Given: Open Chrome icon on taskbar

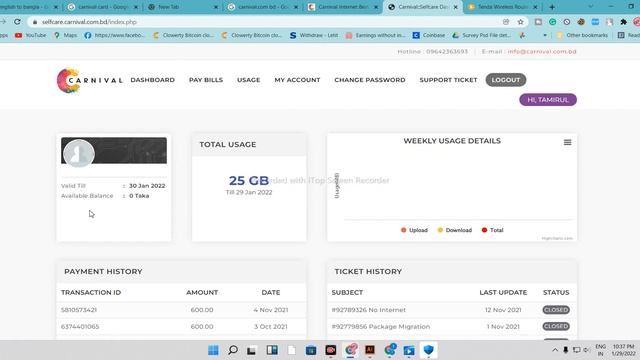Looking at the screenshot, I should click(x=351, y=350).
